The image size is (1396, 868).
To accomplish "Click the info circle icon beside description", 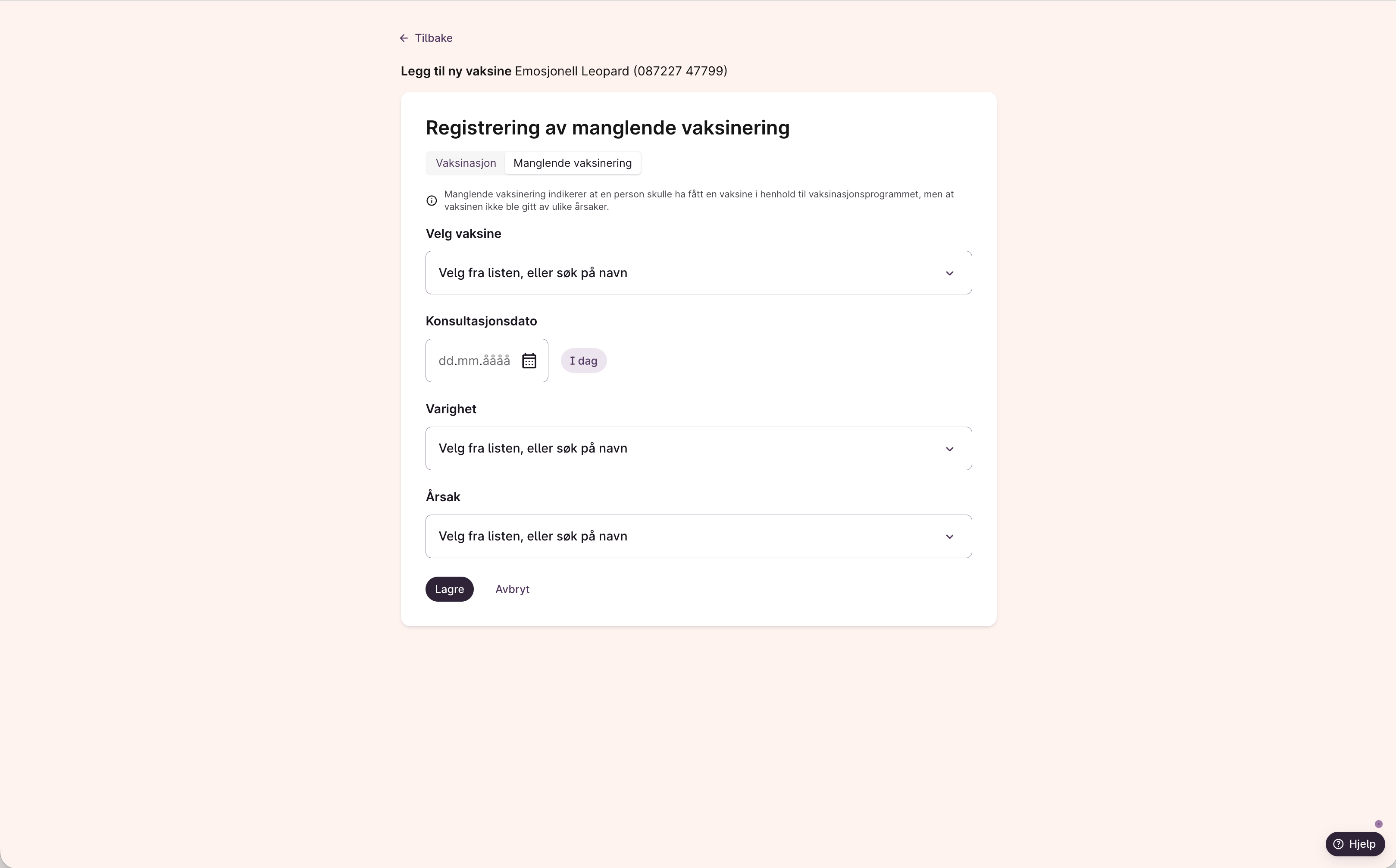I will (432, 200).
